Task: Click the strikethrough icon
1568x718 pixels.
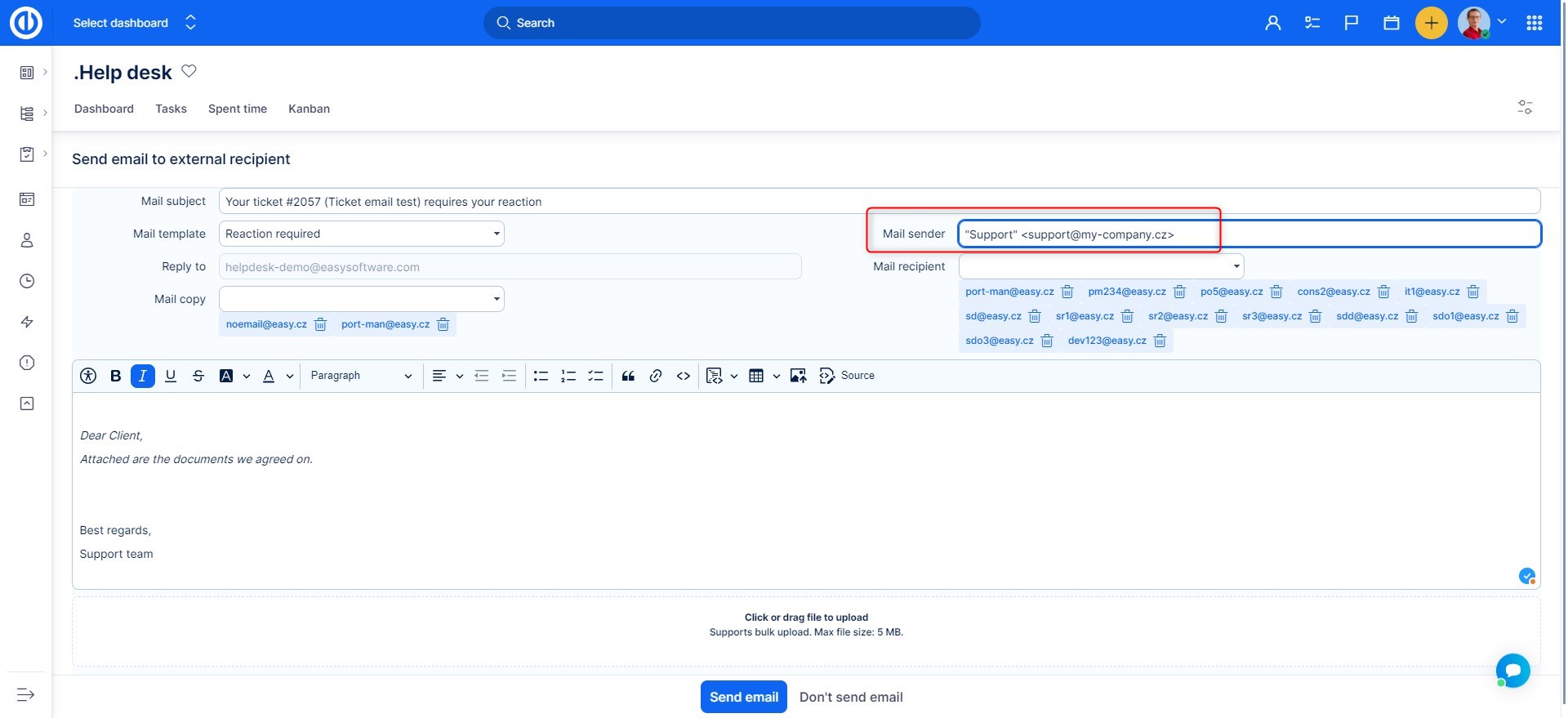Action: [198, 376]
